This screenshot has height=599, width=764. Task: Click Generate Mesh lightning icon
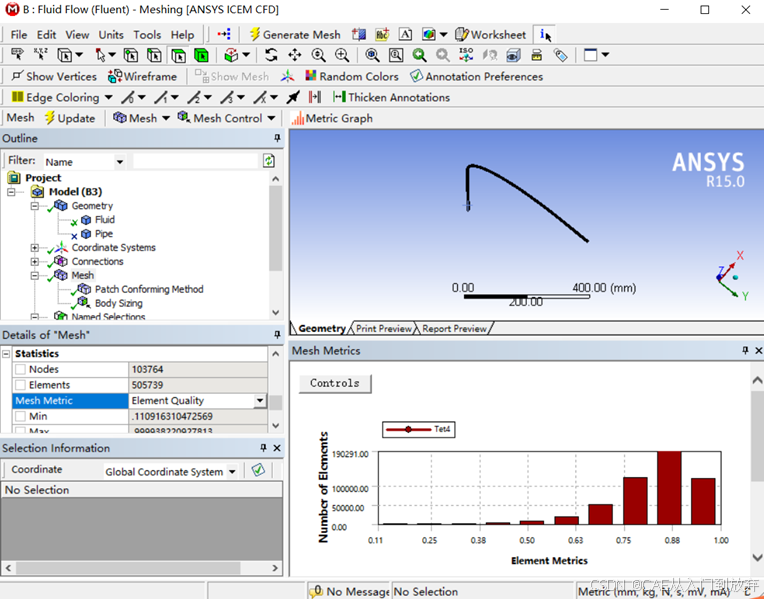[x=255, y=34]
